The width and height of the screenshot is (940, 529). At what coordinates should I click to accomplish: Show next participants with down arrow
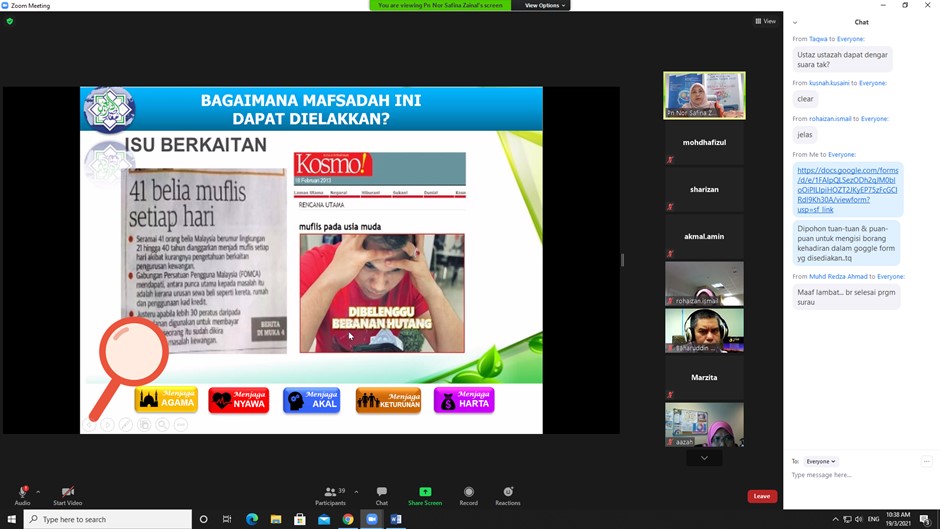coord(704,458)
